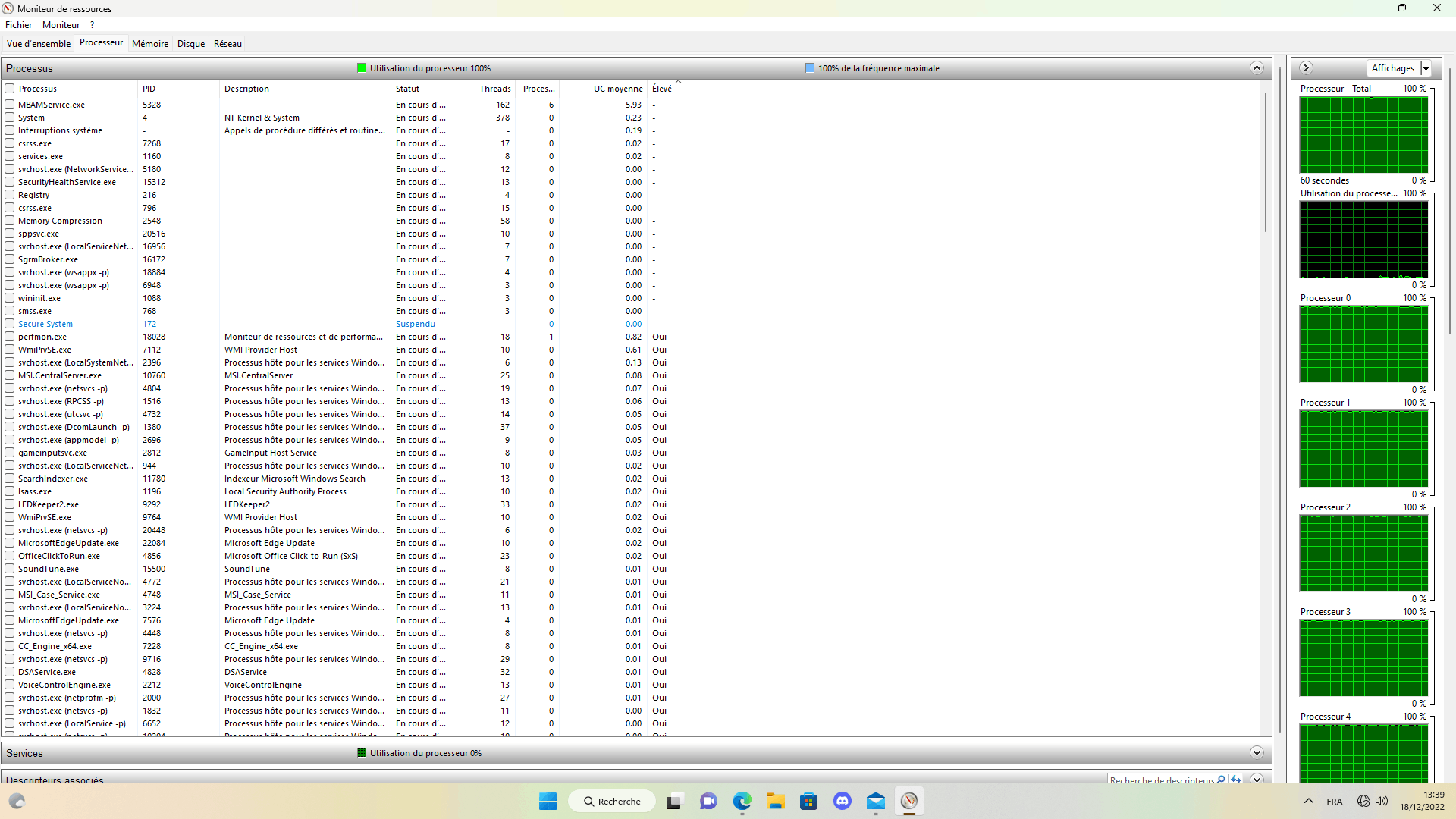Viewport: 1456px width, 819px height.
Task: Launch Discord from the taskbar
Action: click(x=842, y=801)
